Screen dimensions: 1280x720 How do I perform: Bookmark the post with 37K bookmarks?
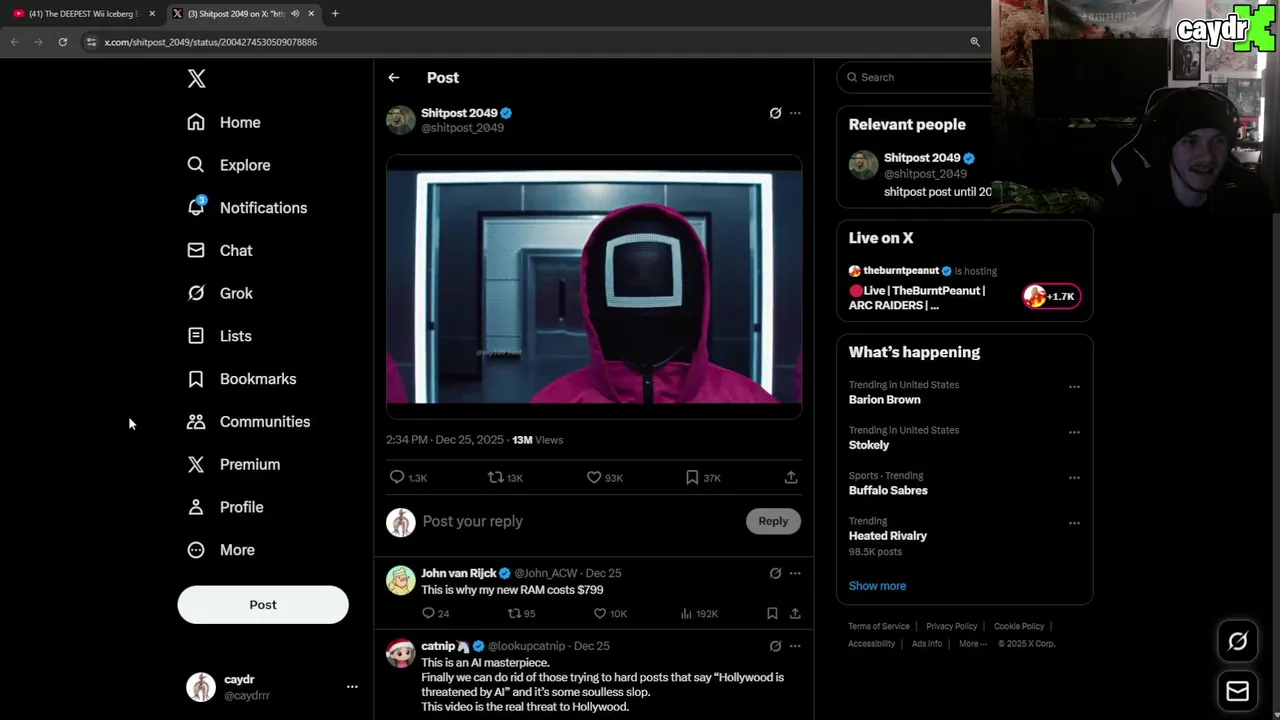[692, 477]
